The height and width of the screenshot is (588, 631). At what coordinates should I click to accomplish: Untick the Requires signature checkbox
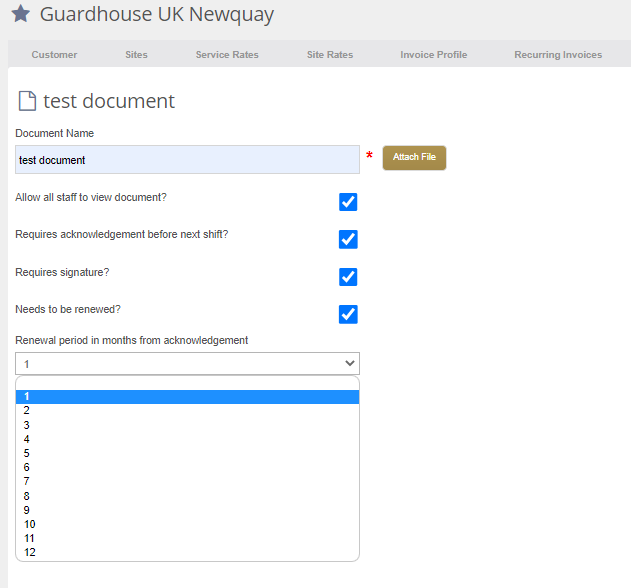(x=348, y=277)
